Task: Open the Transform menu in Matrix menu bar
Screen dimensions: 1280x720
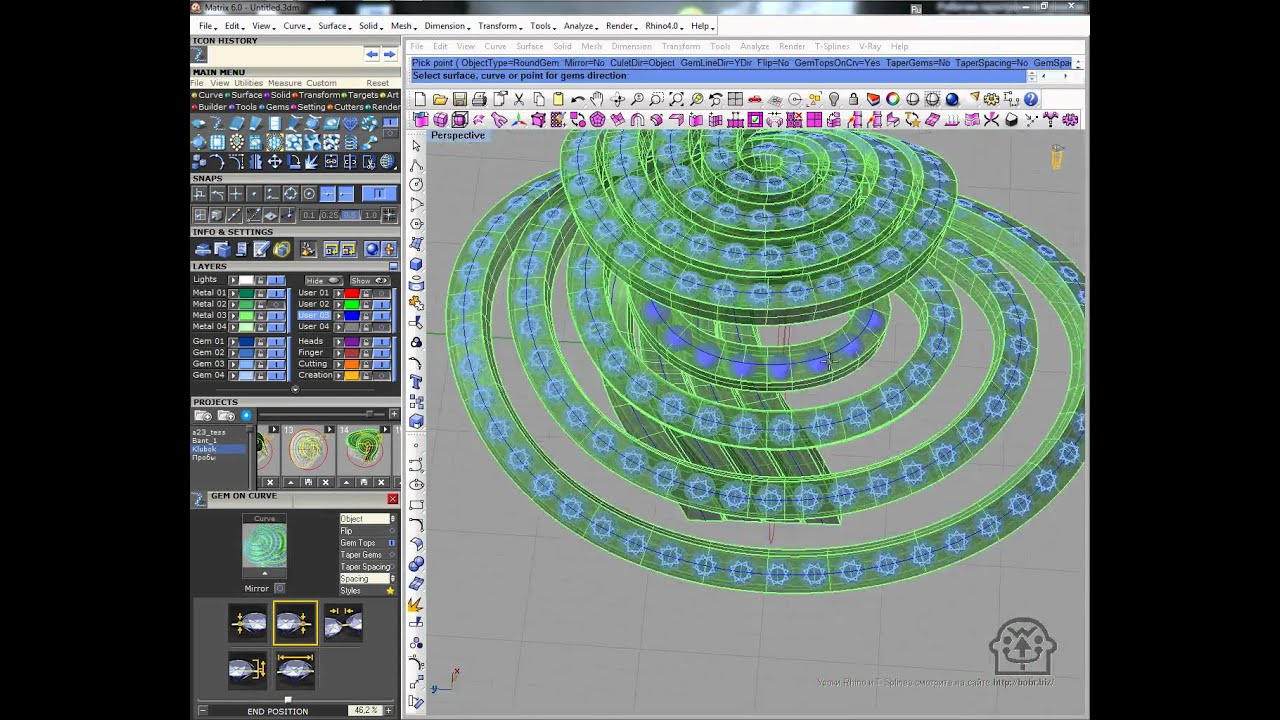Action: [497, 26]
